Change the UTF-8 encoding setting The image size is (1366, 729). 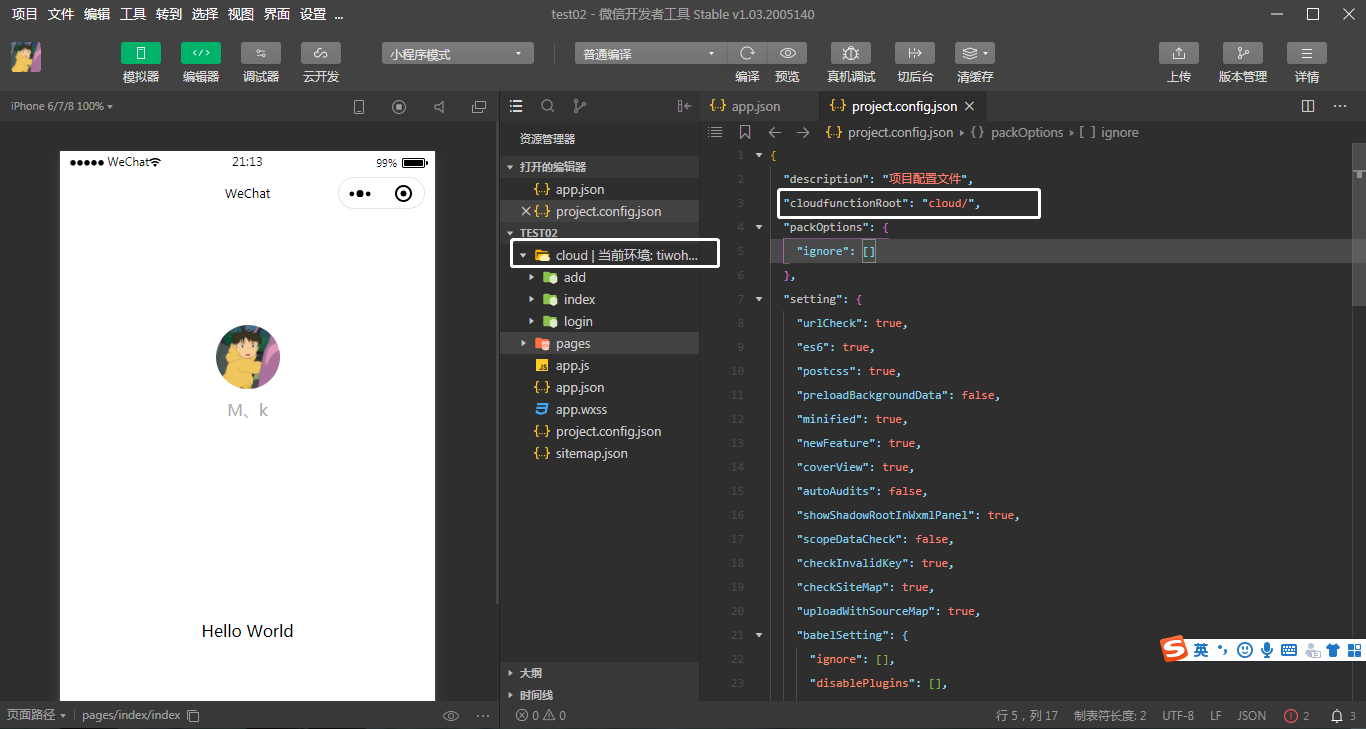(x=1178, y=715)
